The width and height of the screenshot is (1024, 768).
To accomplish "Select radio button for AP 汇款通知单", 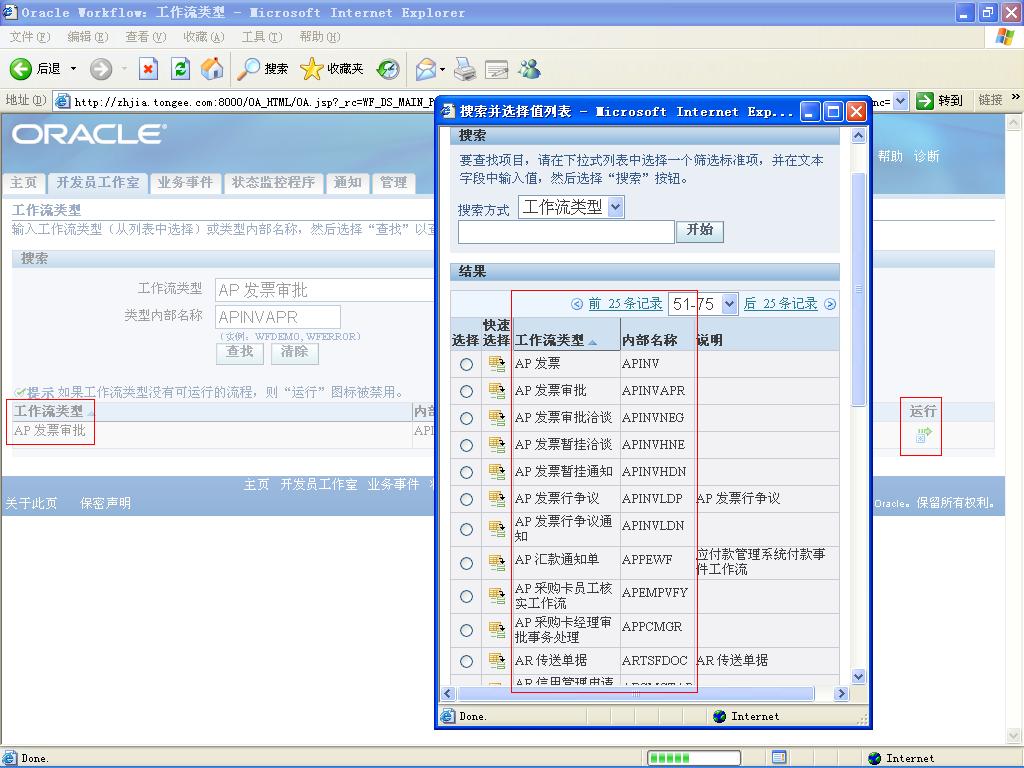I will point(466,564).
